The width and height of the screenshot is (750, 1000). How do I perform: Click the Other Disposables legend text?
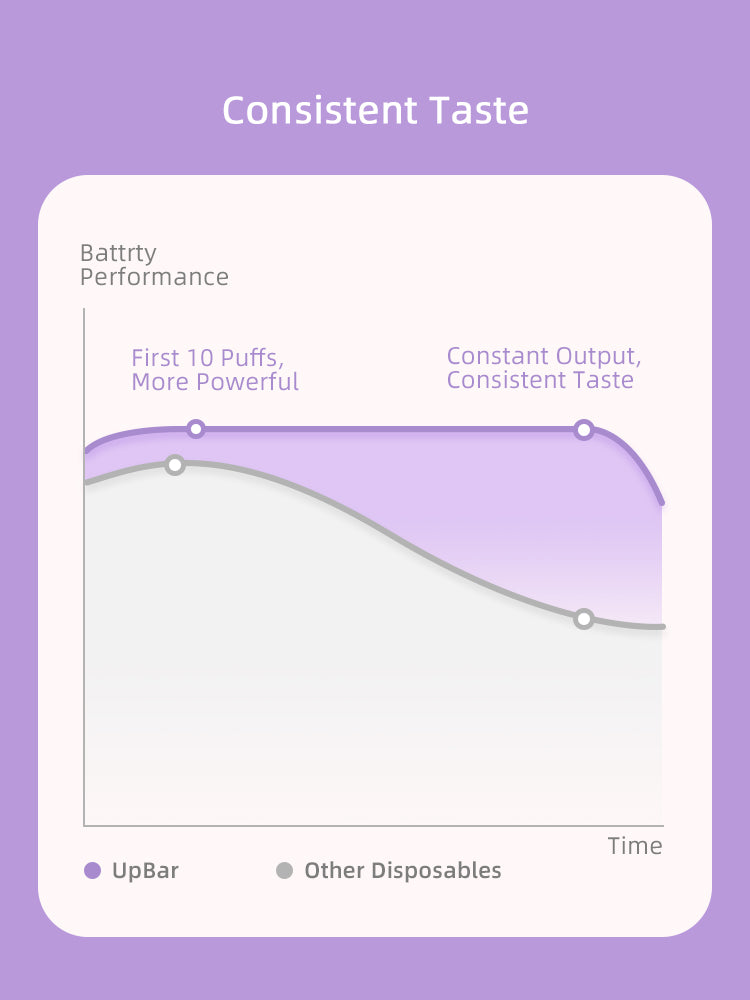tap(403, 871)
